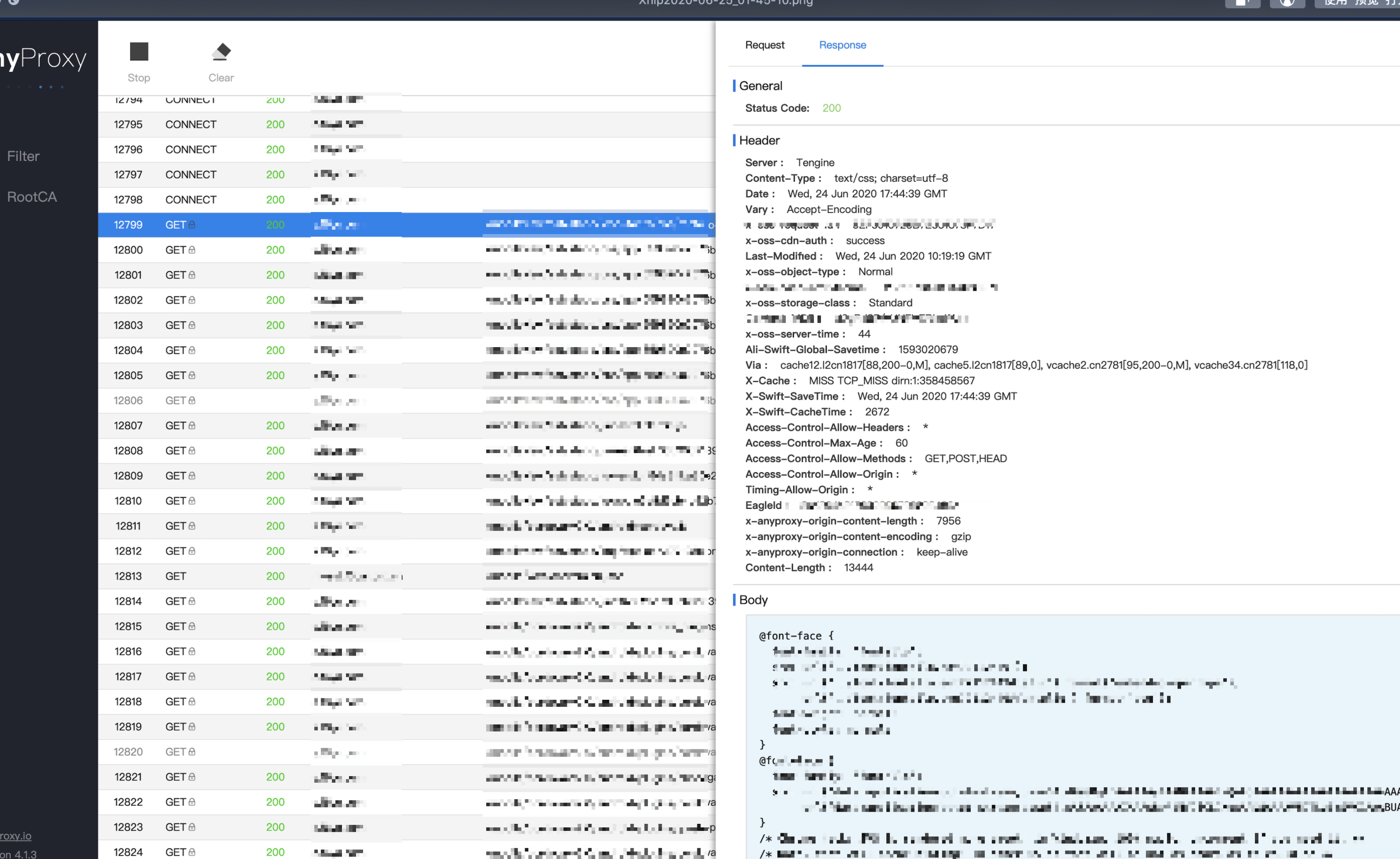
Task: Select GET request row 12810
Action: [x=406, y=501]
